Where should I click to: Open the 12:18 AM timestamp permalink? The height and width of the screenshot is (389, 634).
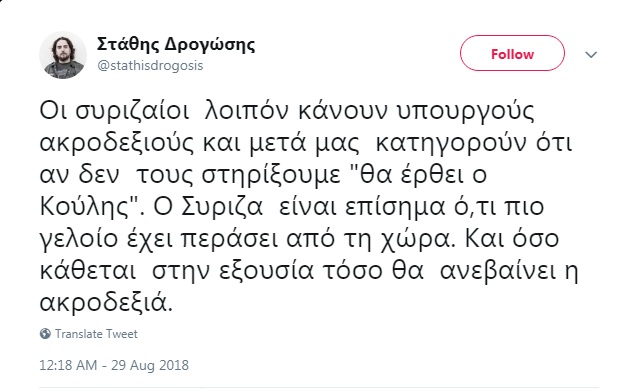click(68, 365)
